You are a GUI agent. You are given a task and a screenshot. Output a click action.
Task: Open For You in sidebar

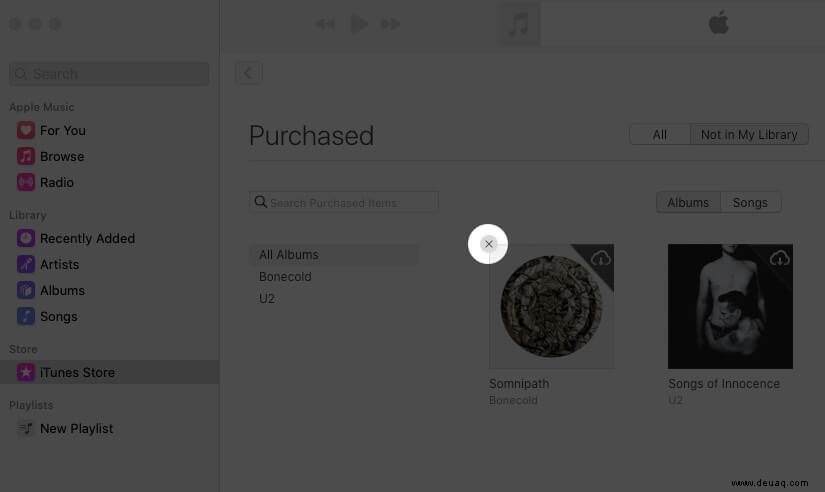[62, 130]
